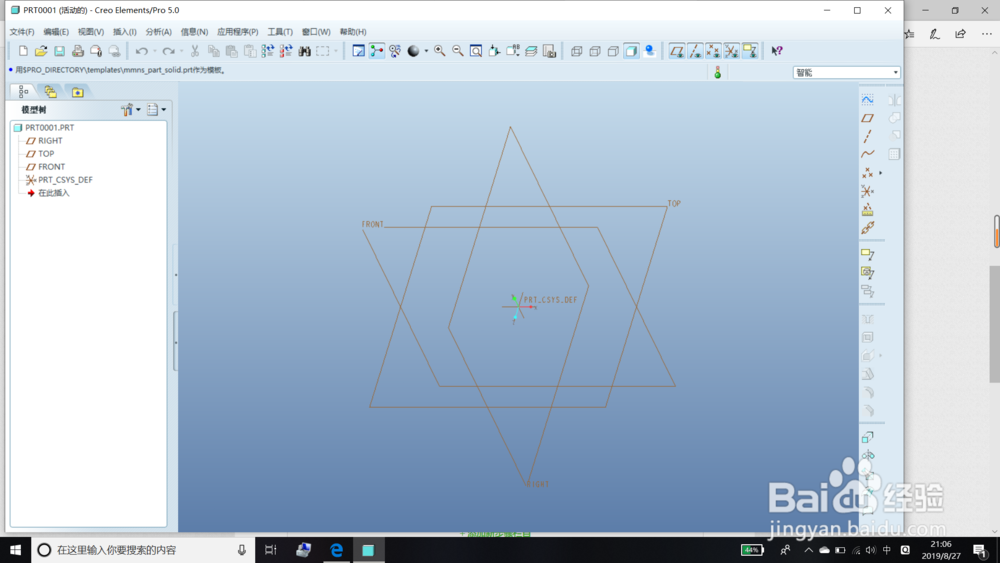Open the 视图(V) menu
The width and height of the screenshot is (1000, 563).
(91, 32)
